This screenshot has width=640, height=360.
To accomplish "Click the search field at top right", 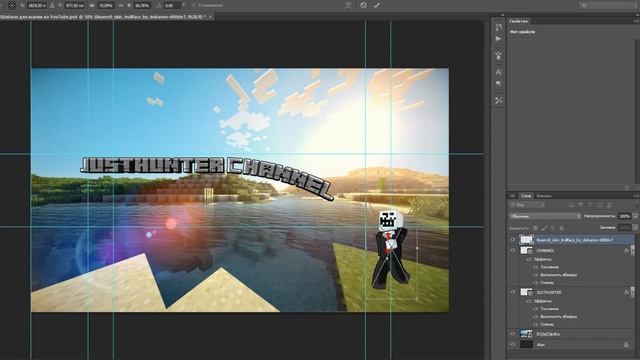I will pyautogui.click(x=608, y=5).
